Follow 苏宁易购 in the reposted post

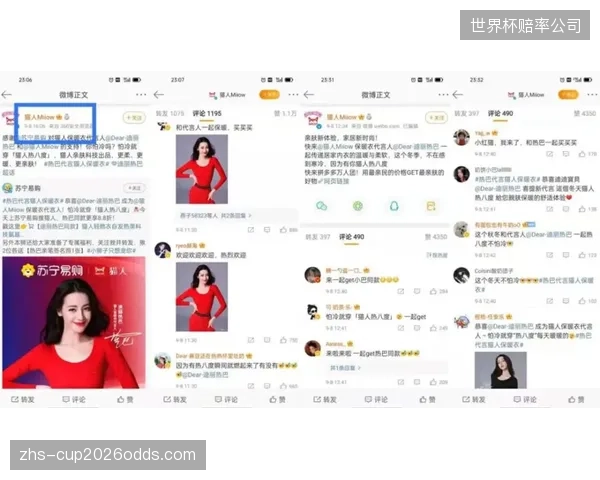click(x=134, y=188)
